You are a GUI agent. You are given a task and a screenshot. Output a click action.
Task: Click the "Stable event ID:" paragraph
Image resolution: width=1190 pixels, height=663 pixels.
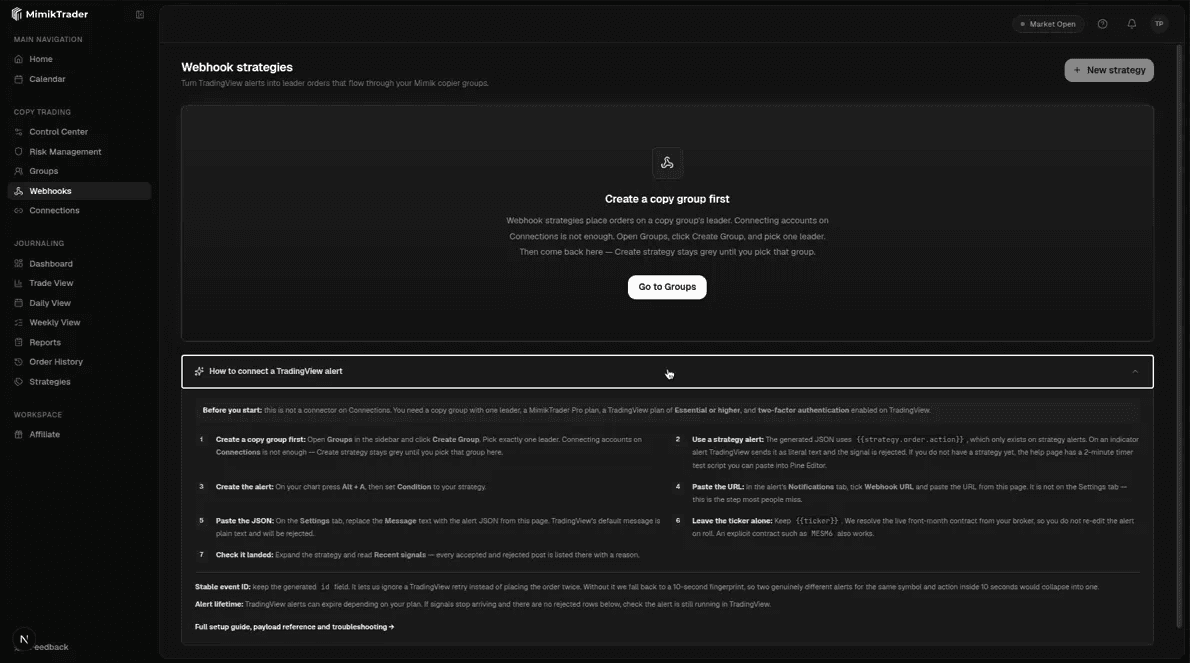tap(647, 587)
